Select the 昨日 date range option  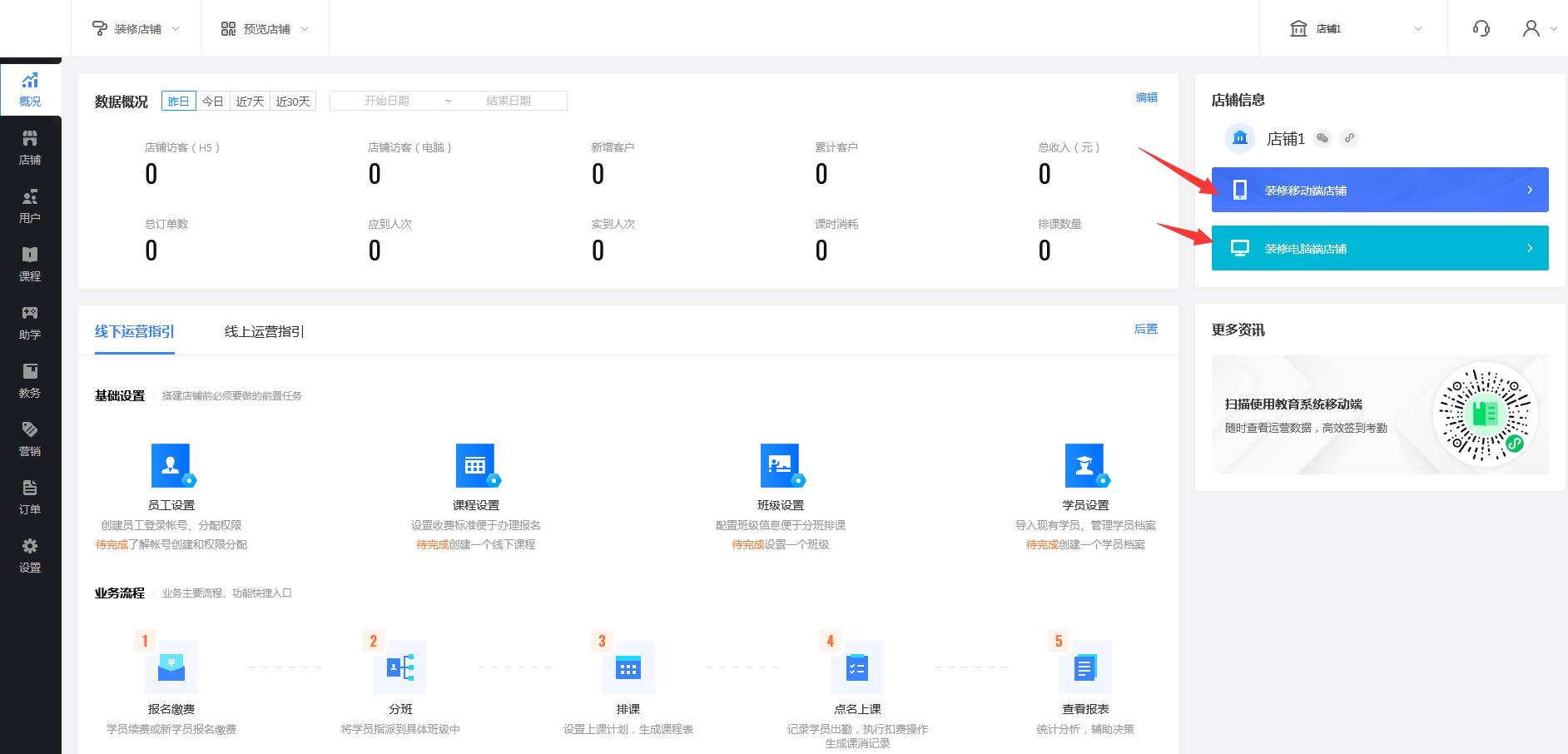(179, 102)
